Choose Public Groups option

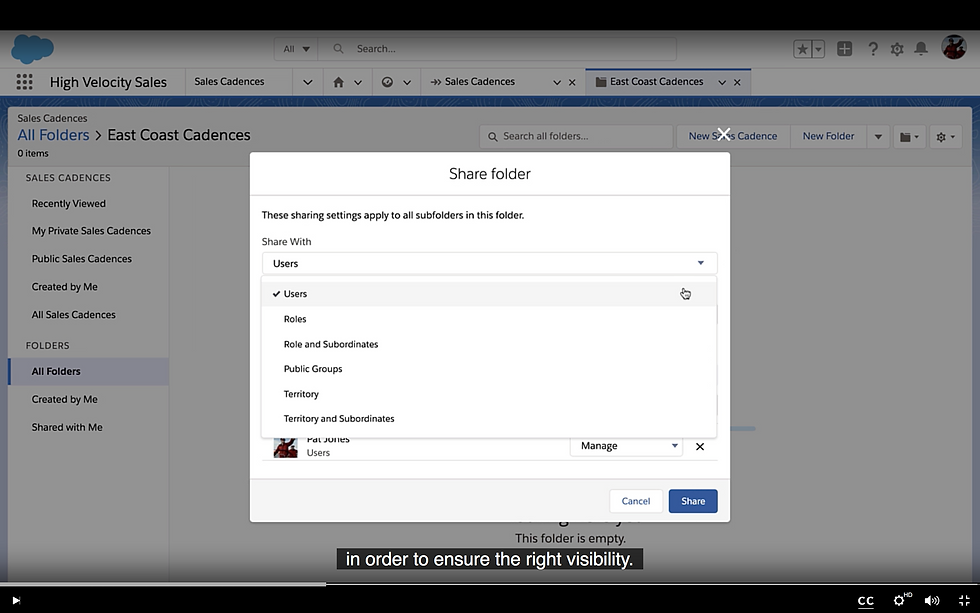(489, 369)
